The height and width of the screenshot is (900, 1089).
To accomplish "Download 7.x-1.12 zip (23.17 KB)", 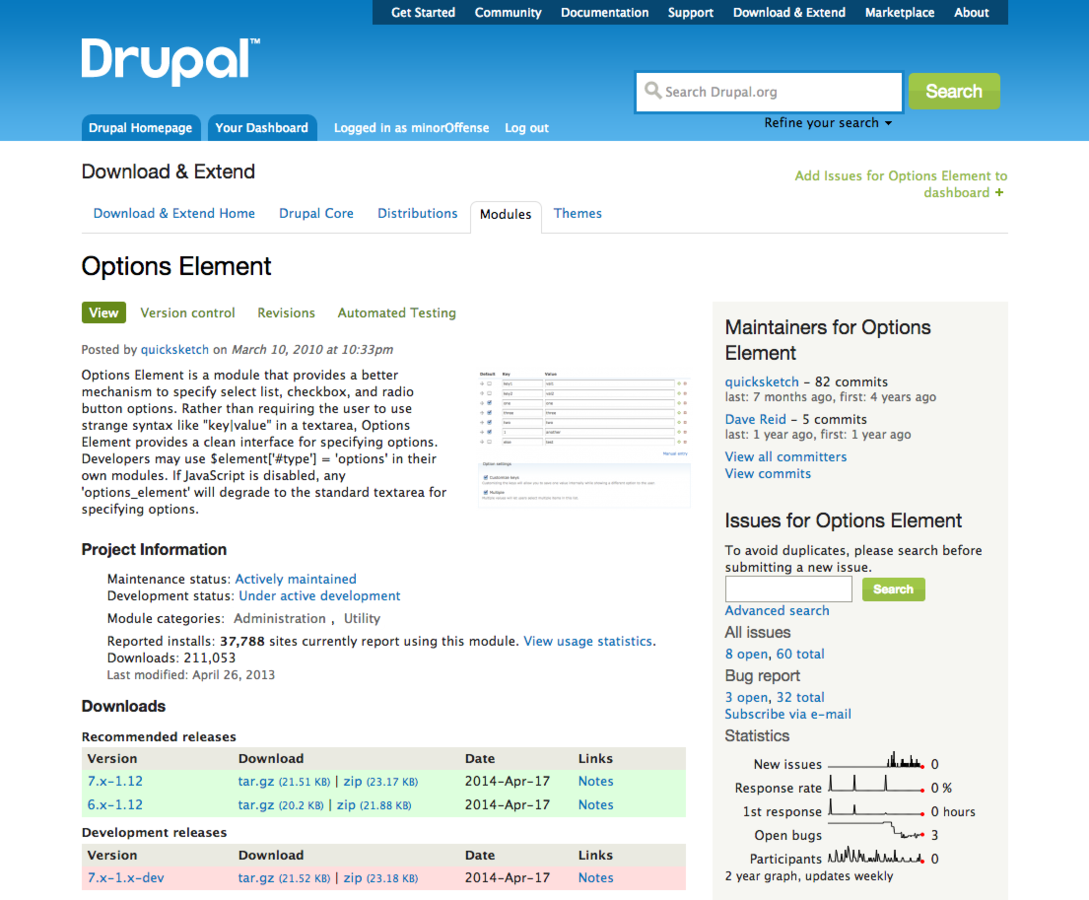I will pos(381,781).
